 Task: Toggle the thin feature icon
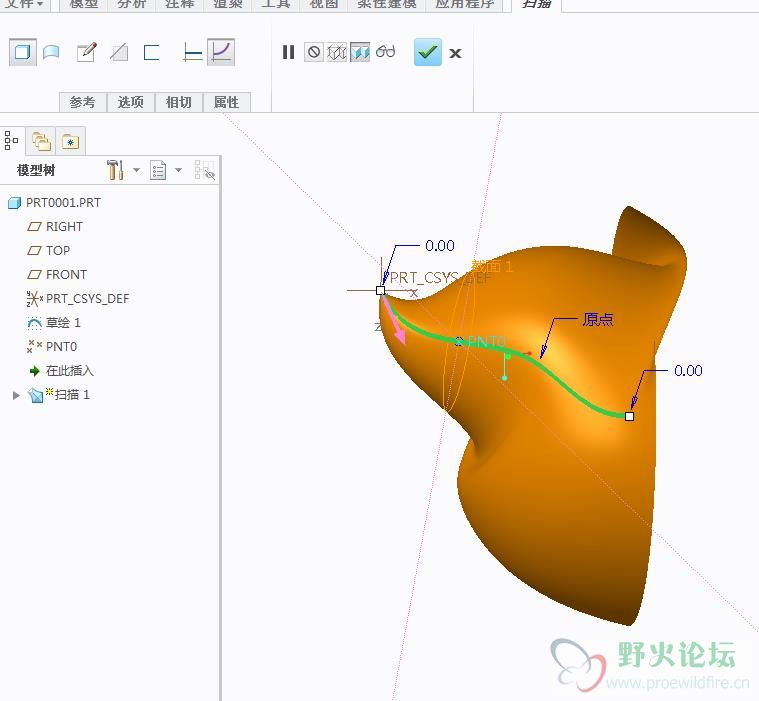click(x=152, y=52)
